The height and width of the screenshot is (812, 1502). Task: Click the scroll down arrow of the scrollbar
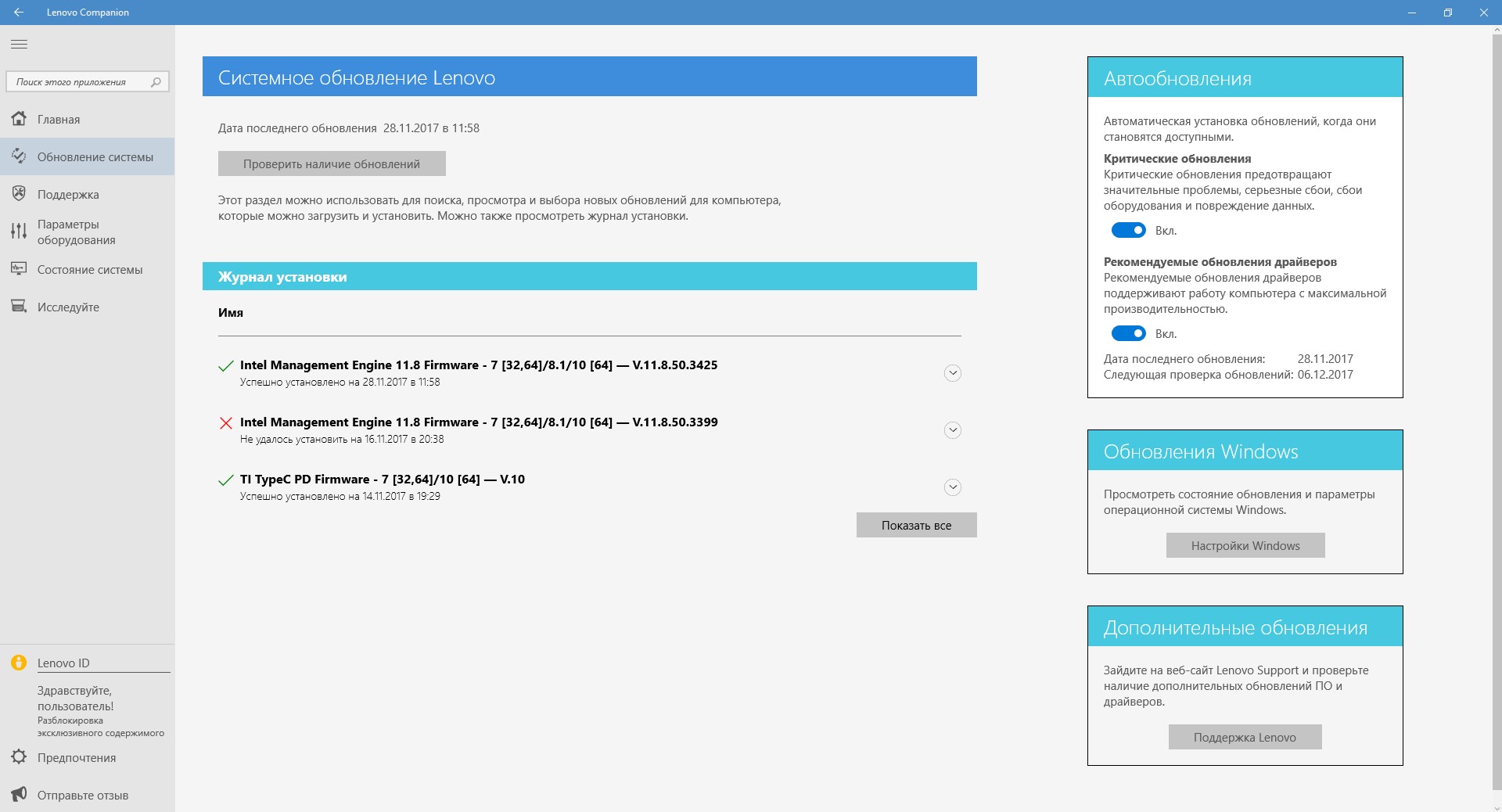(x=1497, y=807)
